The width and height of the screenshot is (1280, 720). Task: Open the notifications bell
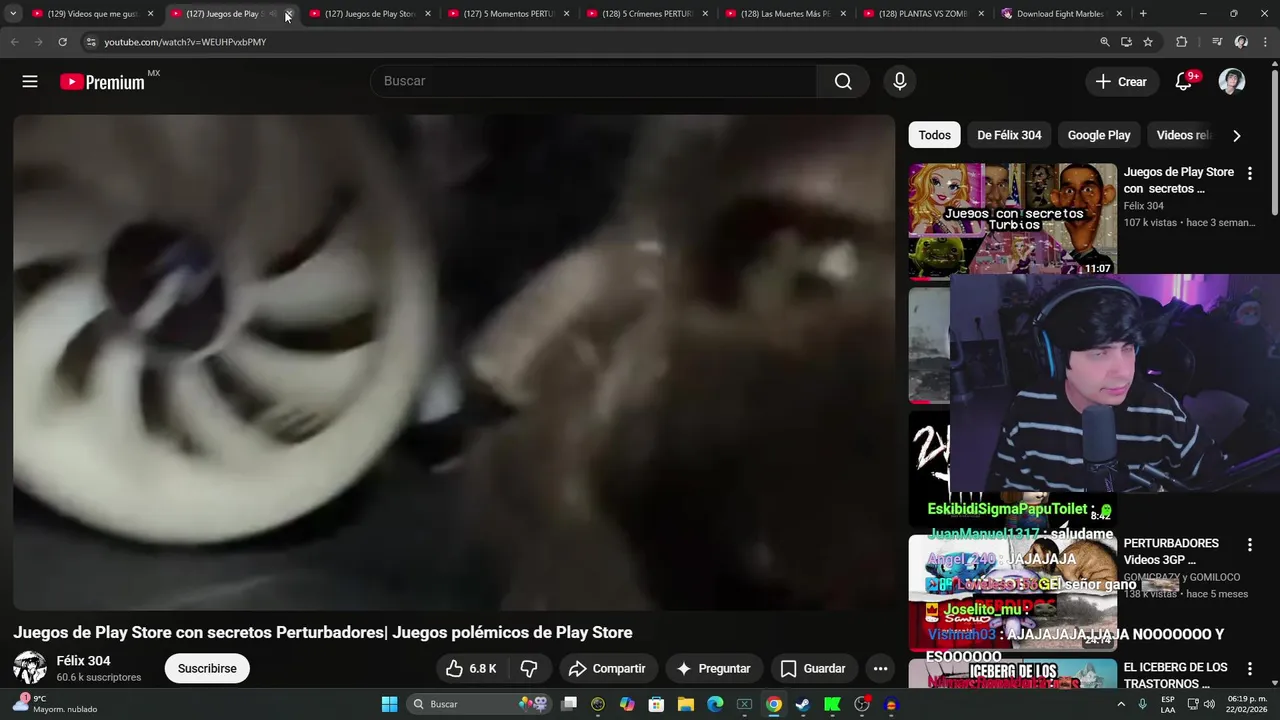1184,82
